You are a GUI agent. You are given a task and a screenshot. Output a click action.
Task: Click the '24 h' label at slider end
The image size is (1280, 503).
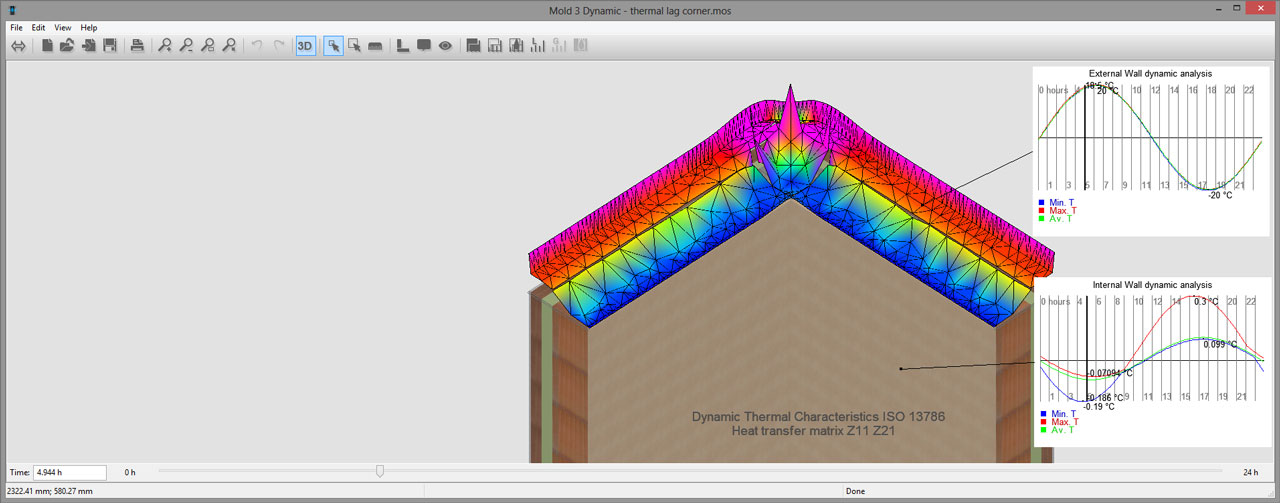tap(1250, 472)
